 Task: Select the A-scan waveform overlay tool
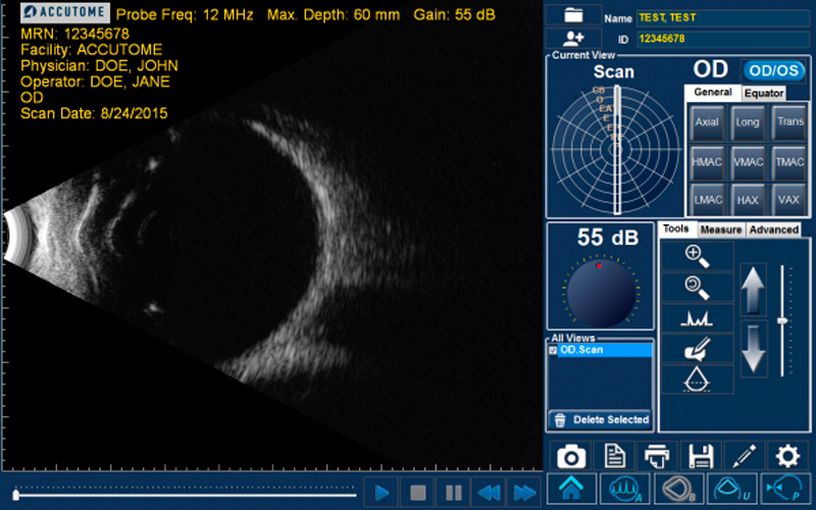(697, 318)
